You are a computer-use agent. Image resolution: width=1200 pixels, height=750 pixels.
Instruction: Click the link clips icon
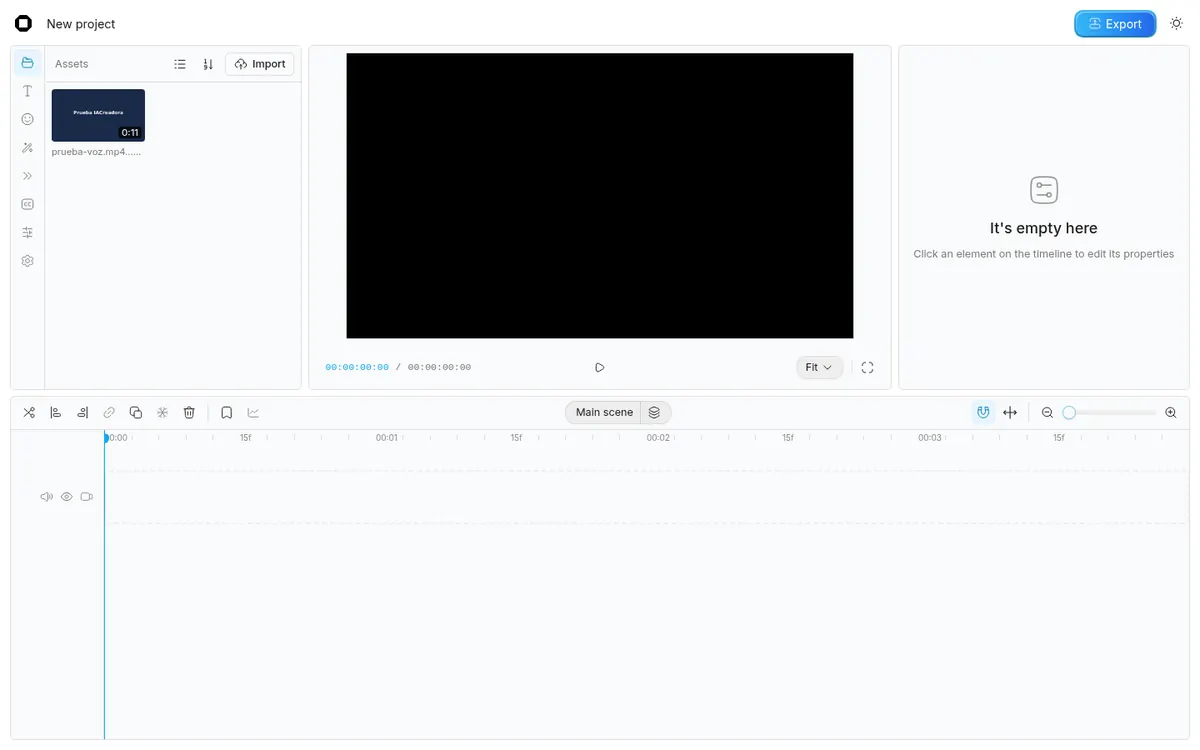[109, 412]
